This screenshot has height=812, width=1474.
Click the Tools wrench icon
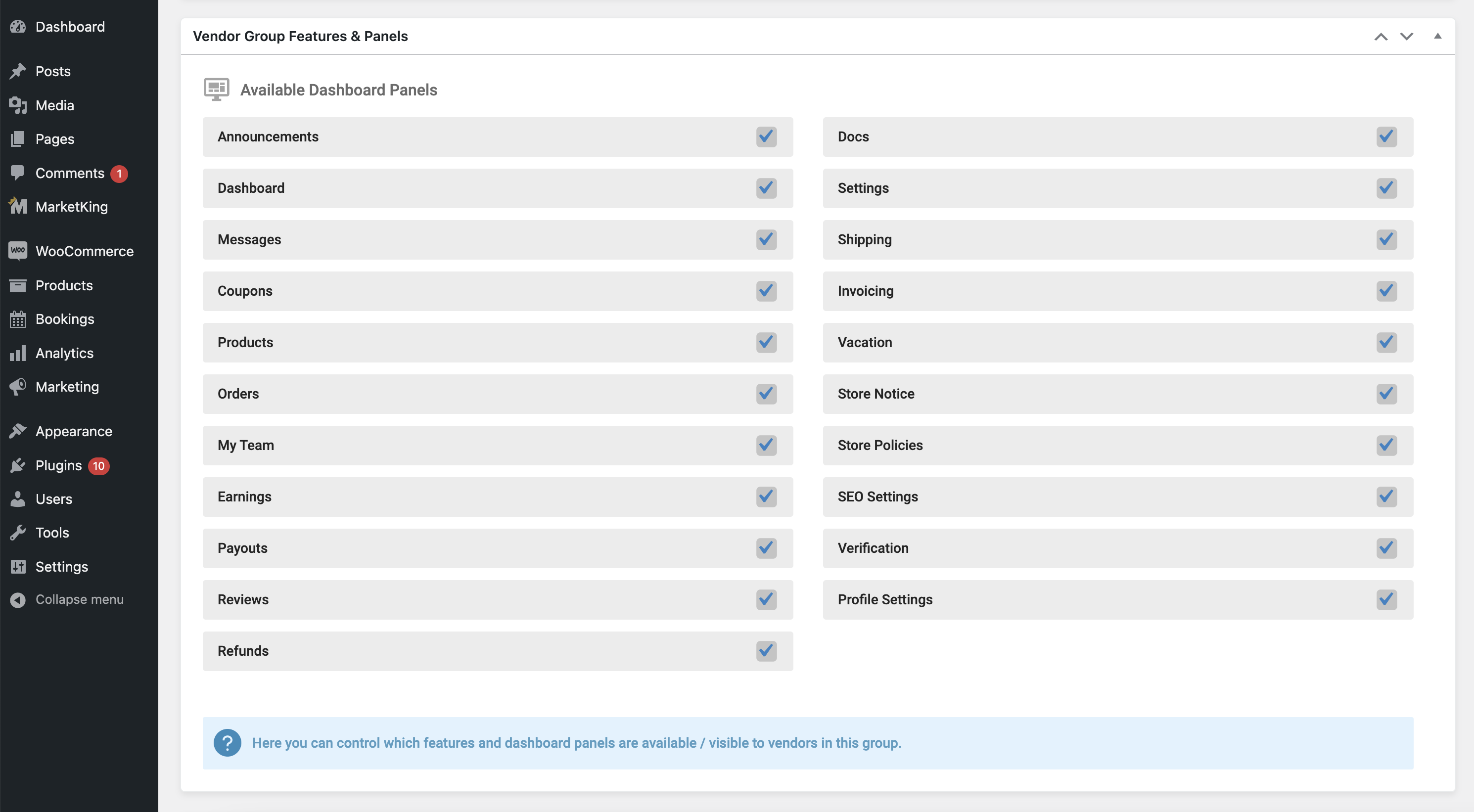[x=17, y=532]
